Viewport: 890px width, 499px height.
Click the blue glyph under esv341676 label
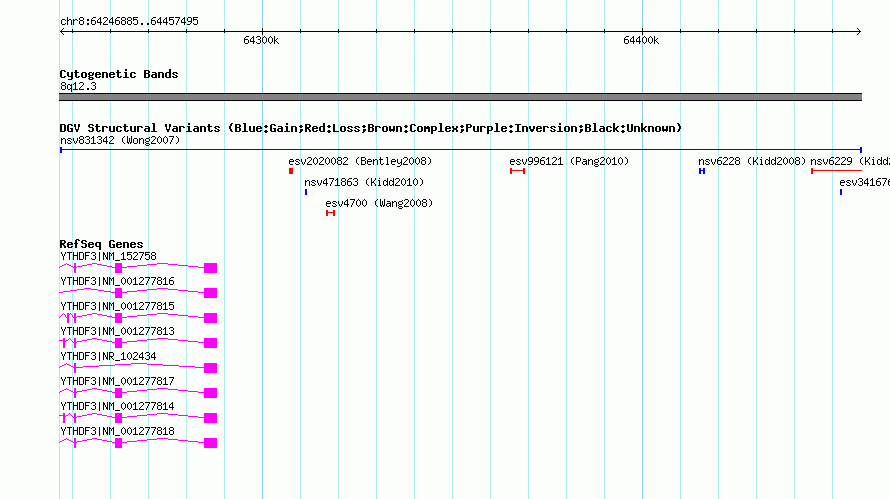(x=841, y=192)
